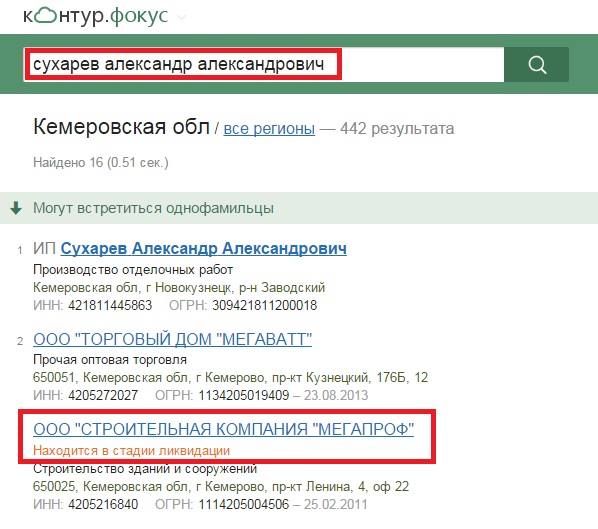Click the magnifier search button

coord(537,64)
